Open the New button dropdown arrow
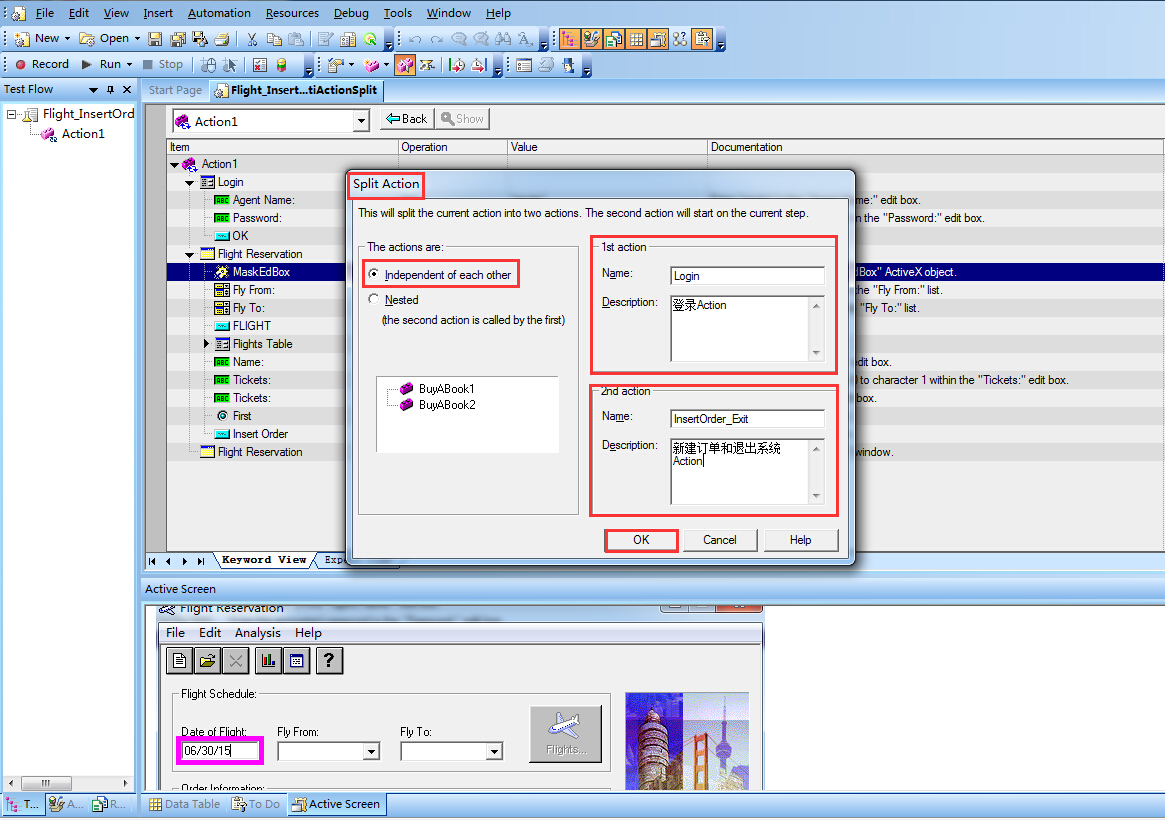Viewport: 1165px width, 820px height. point(67,39)
